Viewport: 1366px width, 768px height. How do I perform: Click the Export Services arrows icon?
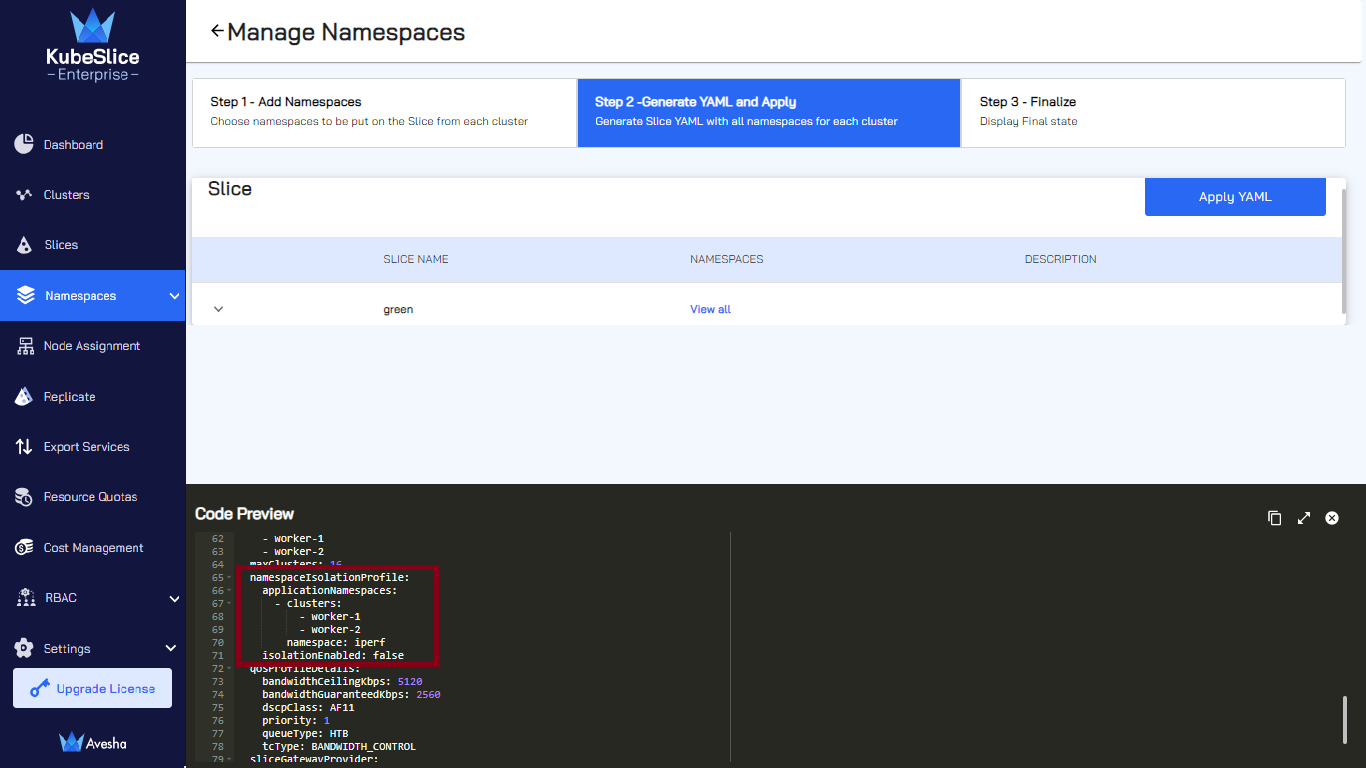click(x=24, y=447)
